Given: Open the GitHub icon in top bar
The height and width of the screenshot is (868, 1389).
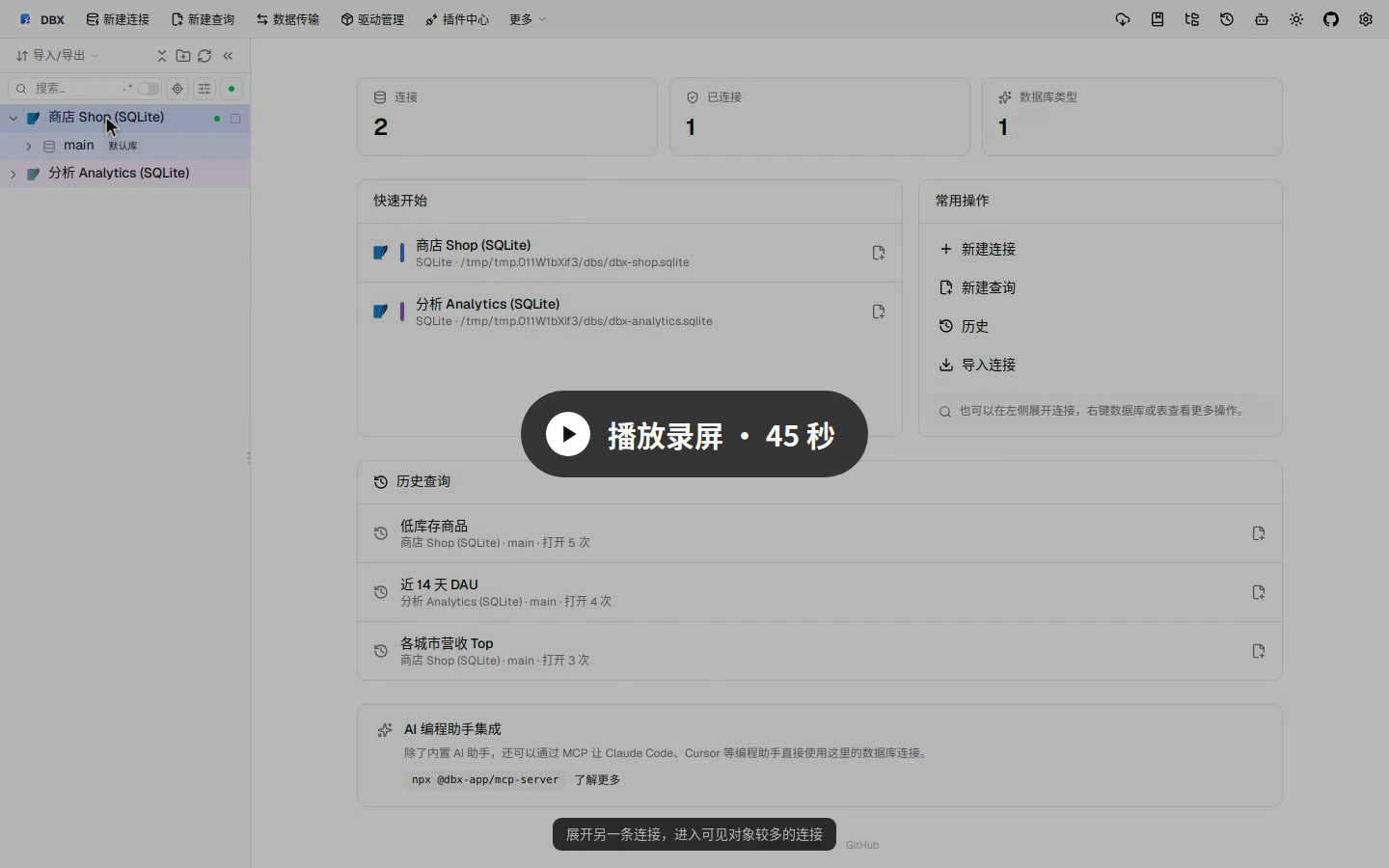Looking at the screenshot, I should pyautogui.click(x=1331, y=19).
